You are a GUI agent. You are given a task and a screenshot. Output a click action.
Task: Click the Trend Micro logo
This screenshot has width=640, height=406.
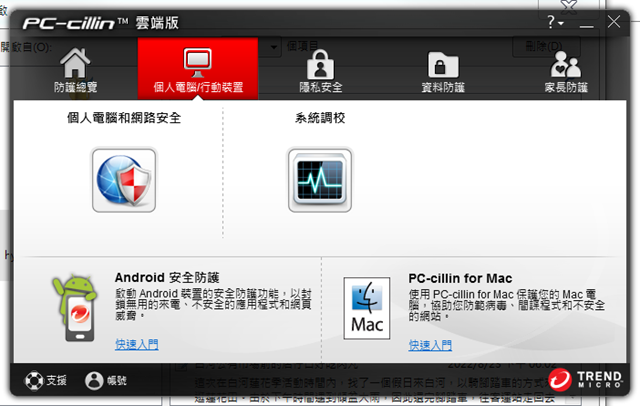(585, 379)
